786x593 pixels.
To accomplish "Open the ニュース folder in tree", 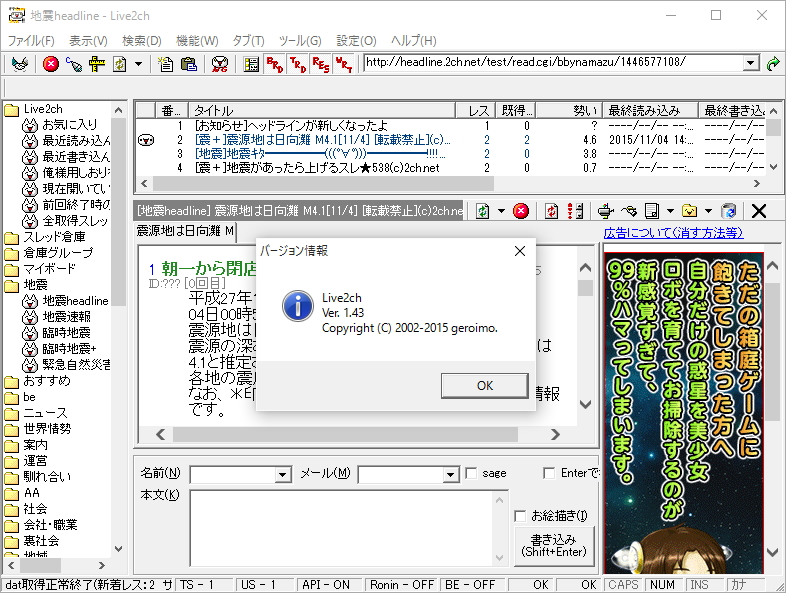I will (x=45, y=413).
